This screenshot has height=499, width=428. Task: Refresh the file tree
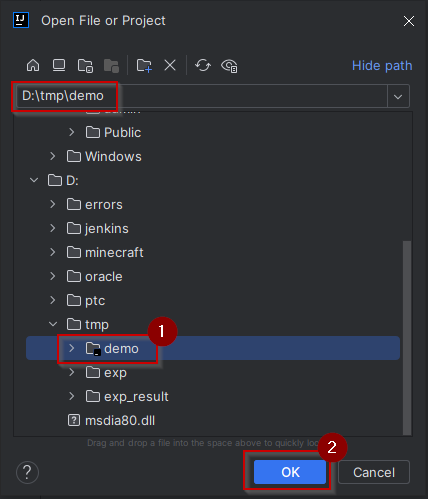(203, 65)
